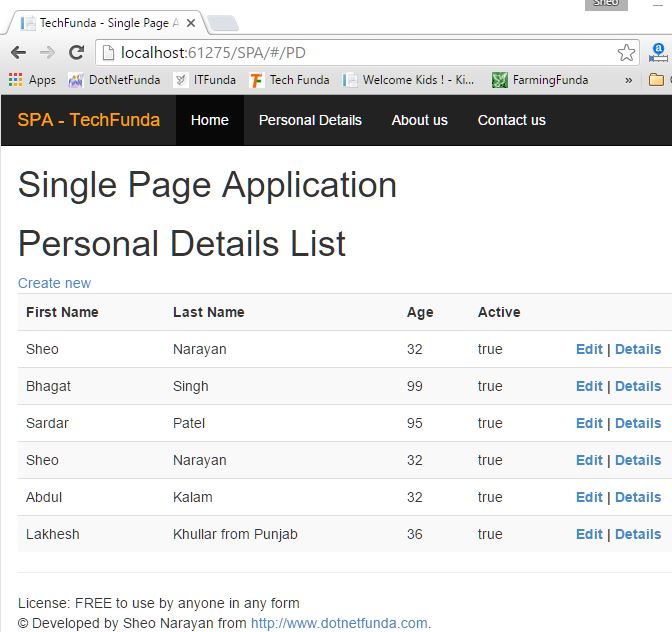
Task: Edit the Sheo Narayan first row
Action: (589, 349)
